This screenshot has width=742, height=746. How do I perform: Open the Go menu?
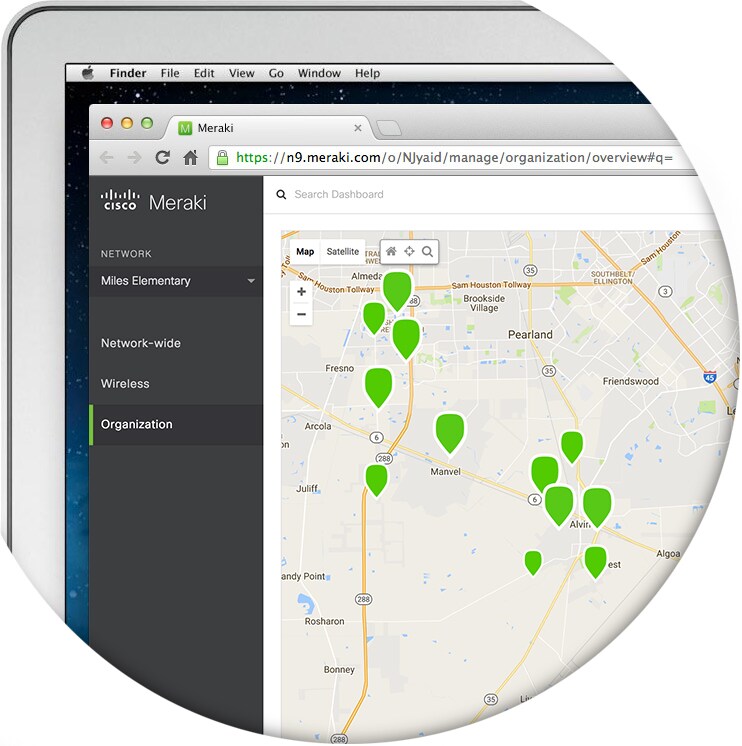pos(276,73)
